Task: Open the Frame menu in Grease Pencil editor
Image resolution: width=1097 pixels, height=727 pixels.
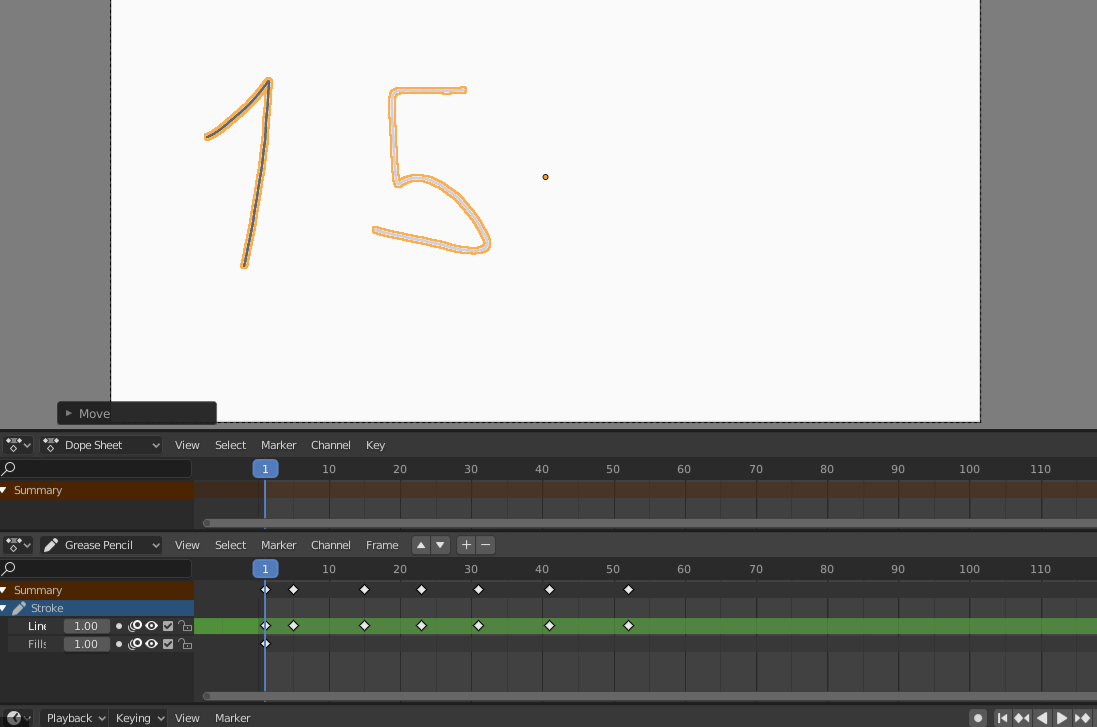Action: click(x=381, y=545)
